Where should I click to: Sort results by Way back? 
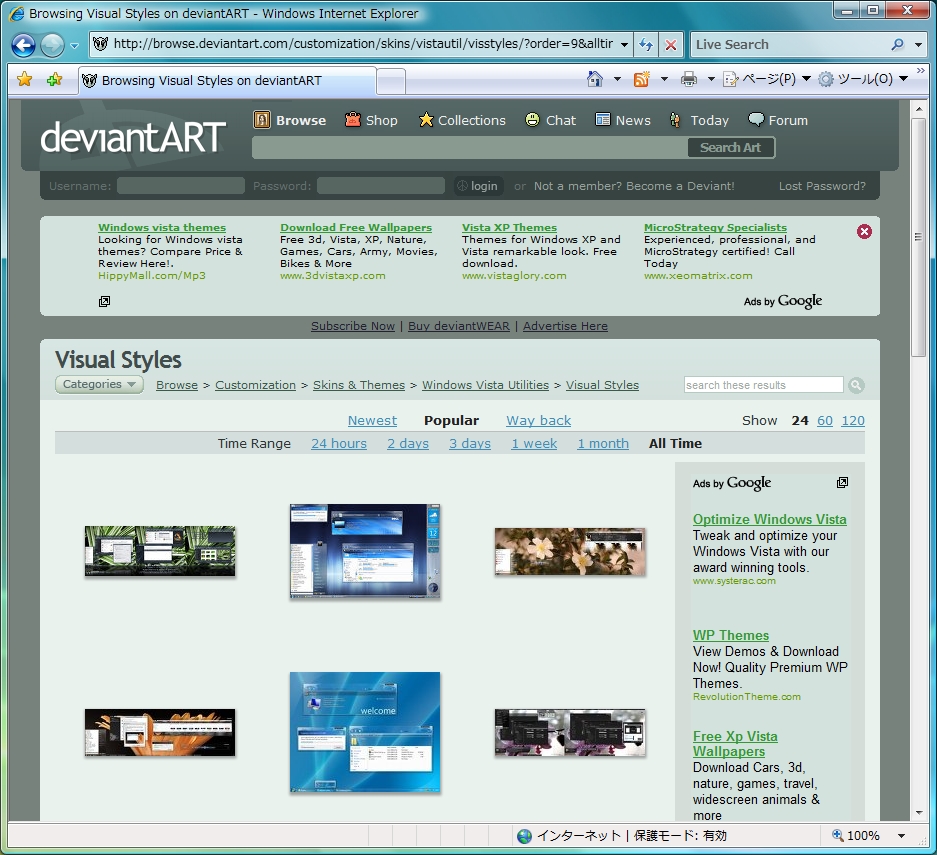[x=538, y=421]
